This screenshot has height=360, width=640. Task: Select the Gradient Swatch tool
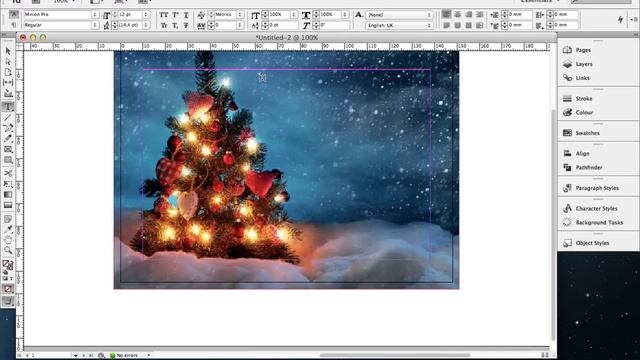8,195
